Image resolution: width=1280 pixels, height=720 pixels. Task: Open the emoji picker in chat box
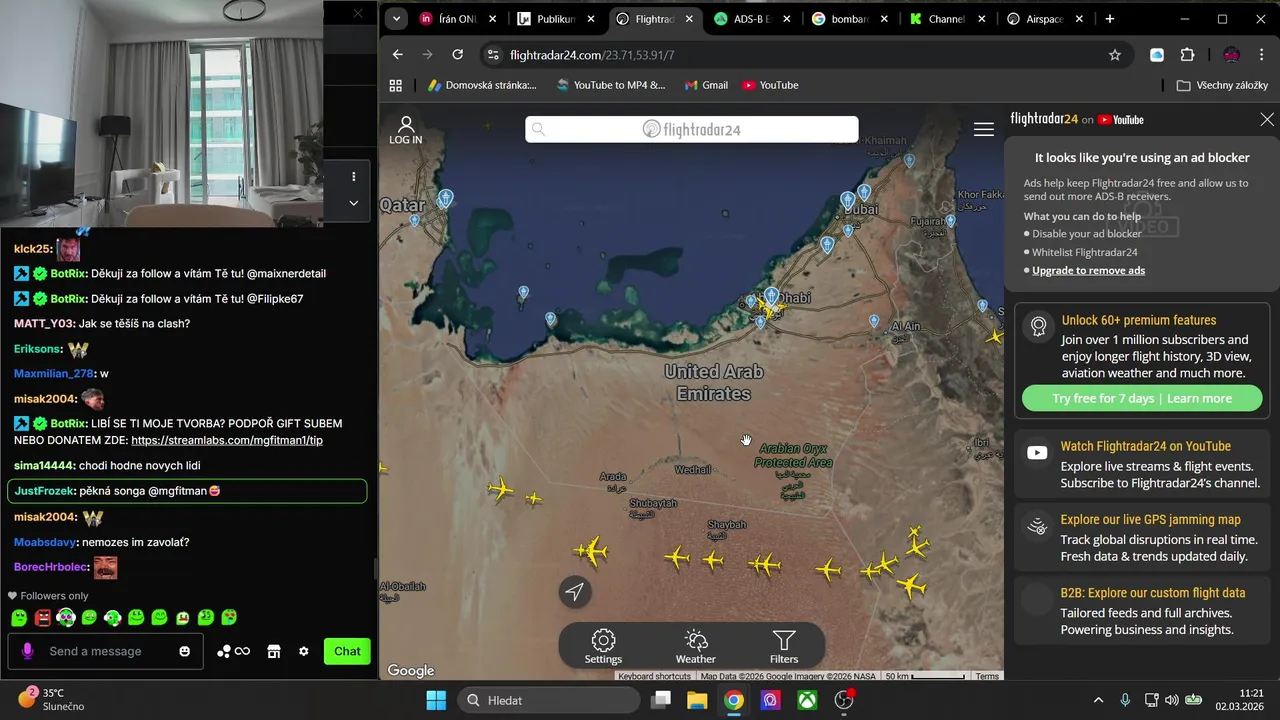184,651
